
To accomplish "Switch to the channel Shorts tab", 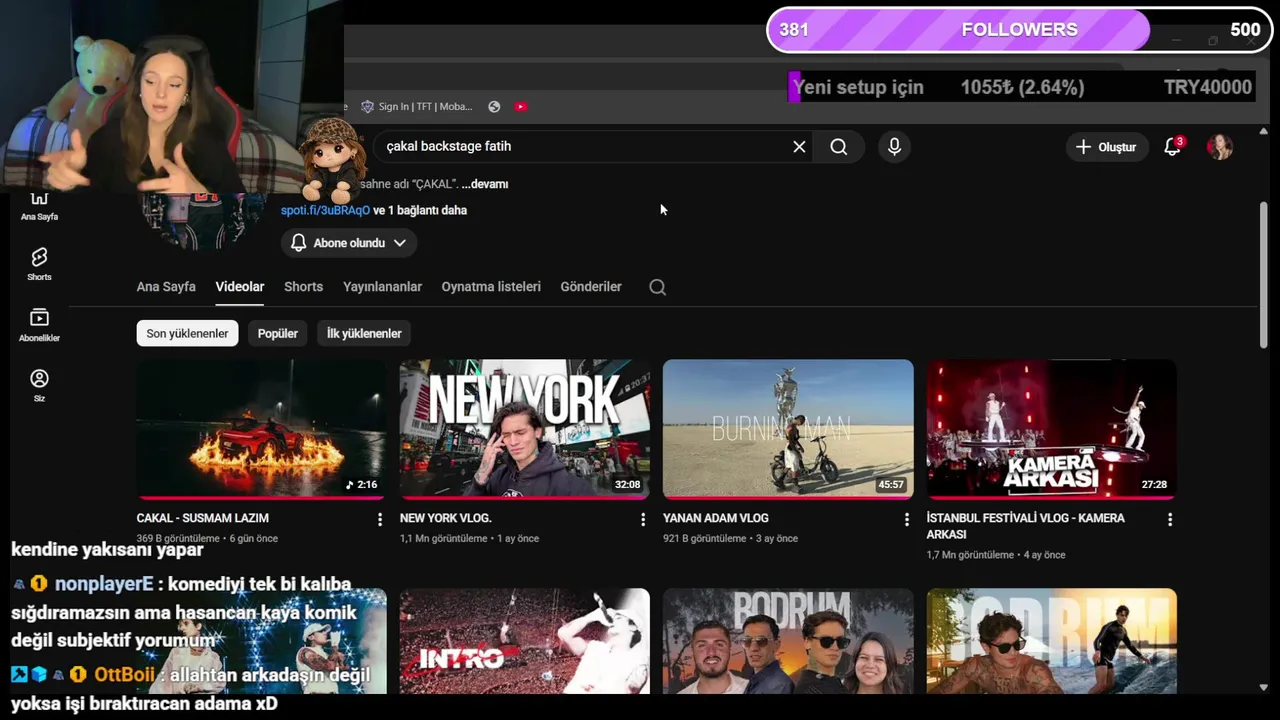I will pos(303,287).
